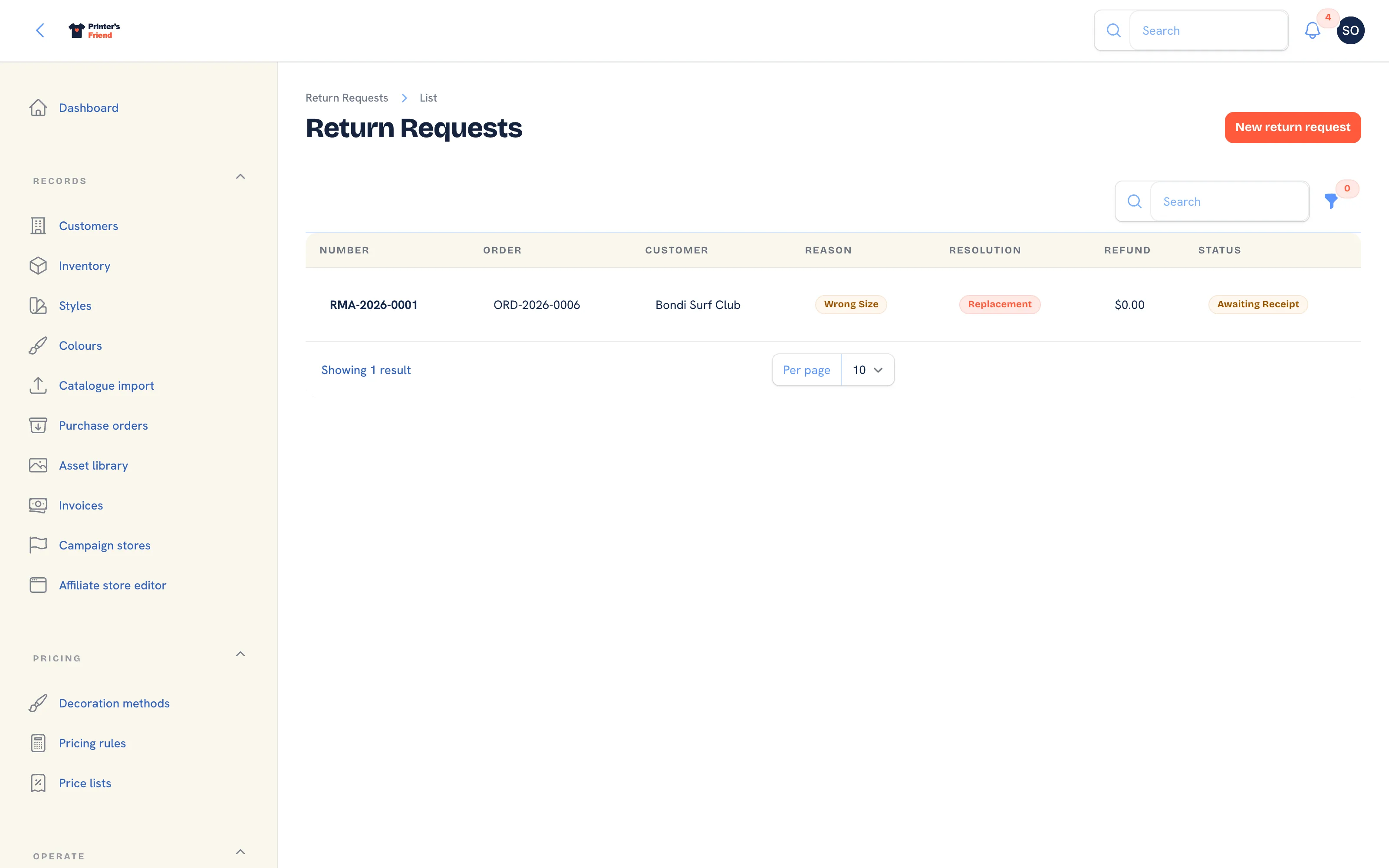Click the Bondi Surf Club customer cell
1389x868 pixels.
[698, 305]
